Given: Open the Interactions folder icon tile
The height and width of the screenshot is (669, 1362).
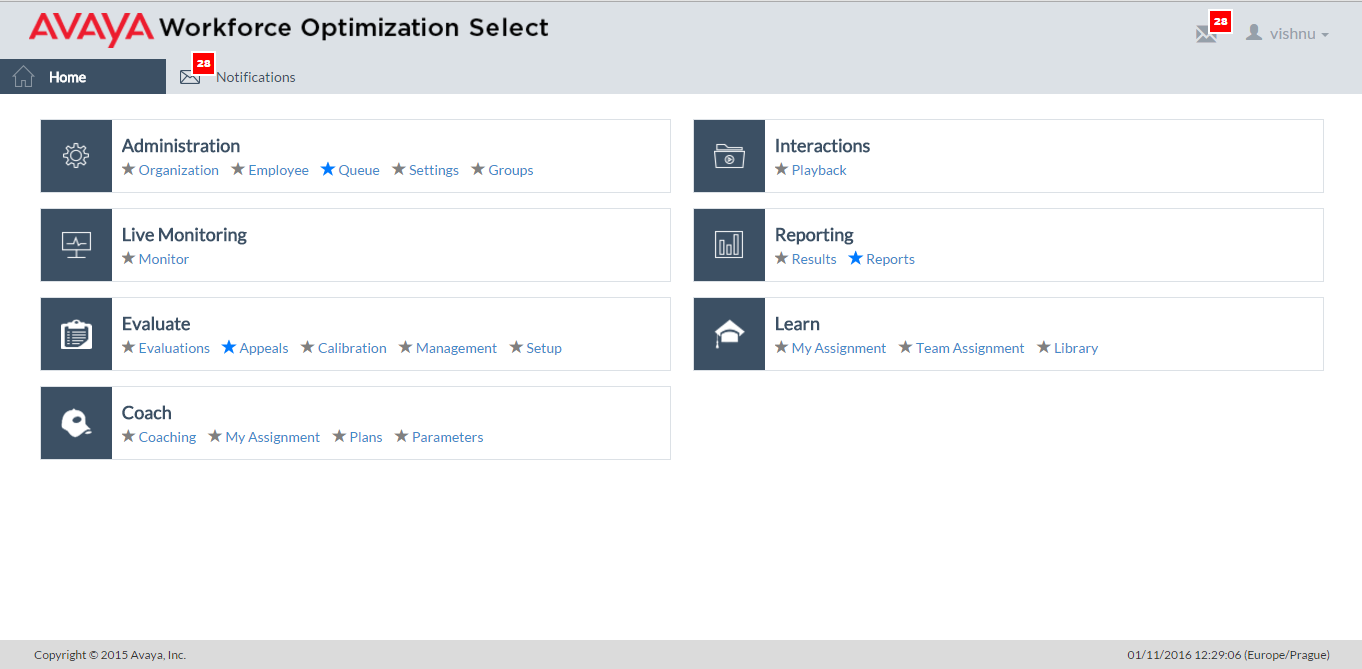Looking at the screenshot, I should [x=729, y=156].
